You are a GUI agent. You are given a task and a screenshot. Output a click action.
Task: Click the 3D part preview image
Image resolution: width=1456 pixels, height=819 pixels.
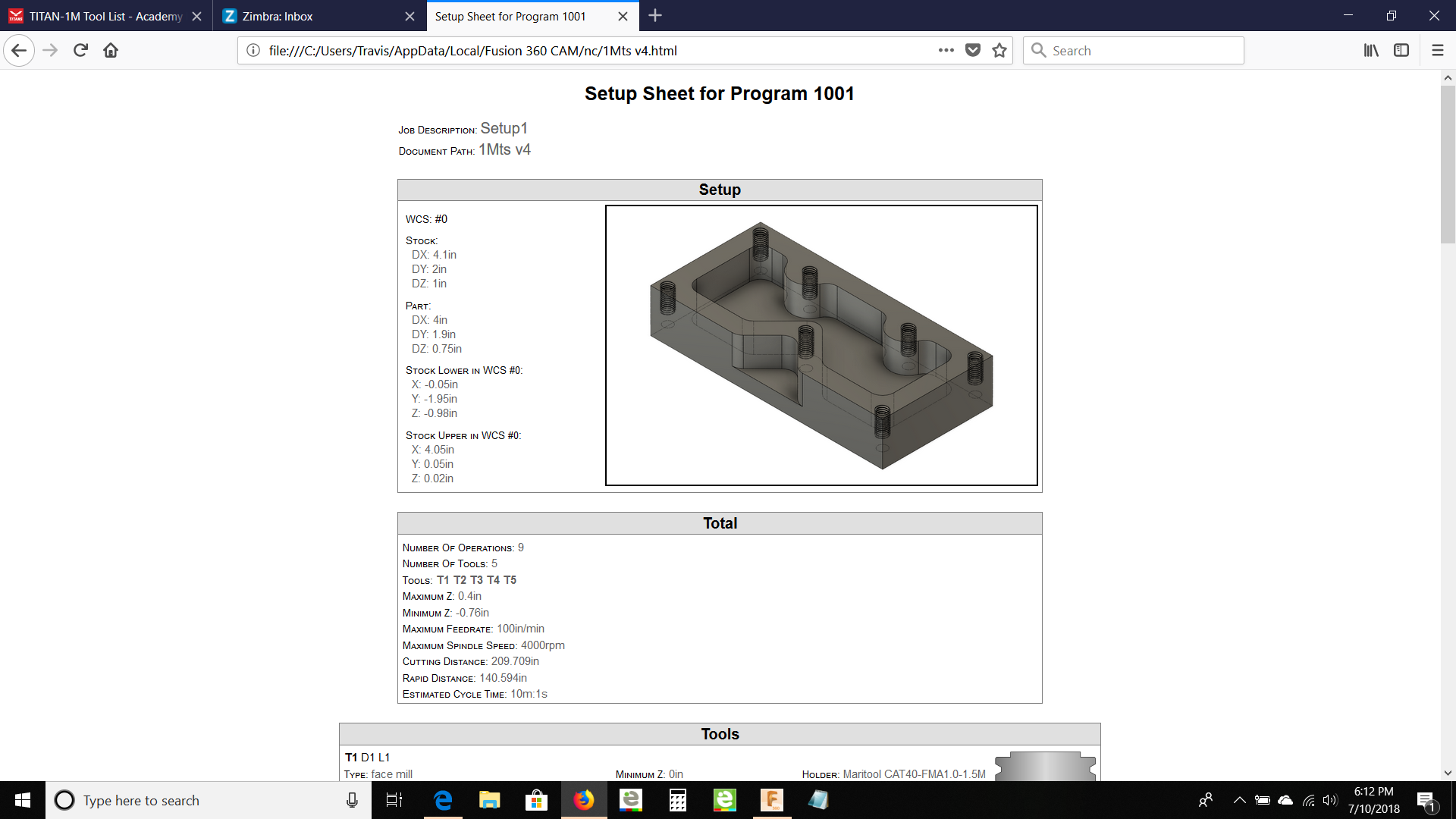click(821, 346)
